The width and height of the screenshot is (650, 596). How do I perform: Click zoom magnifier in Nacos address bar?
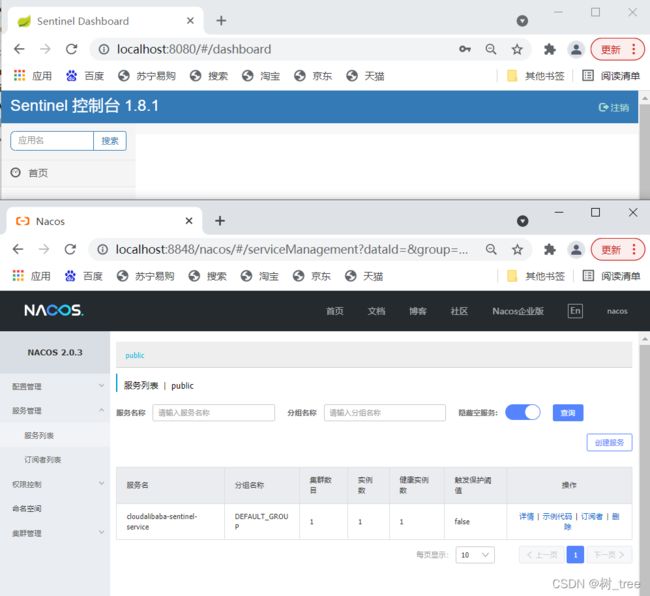point(491,250)
